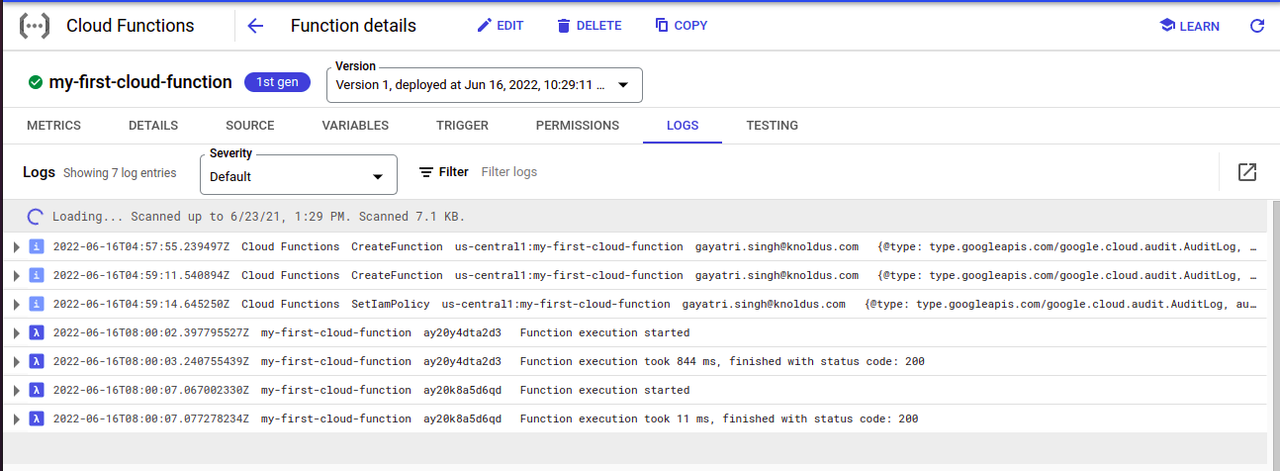Click info severity icon of 04:59:11 entry
1280x471 pixels.
pos(36,275)
